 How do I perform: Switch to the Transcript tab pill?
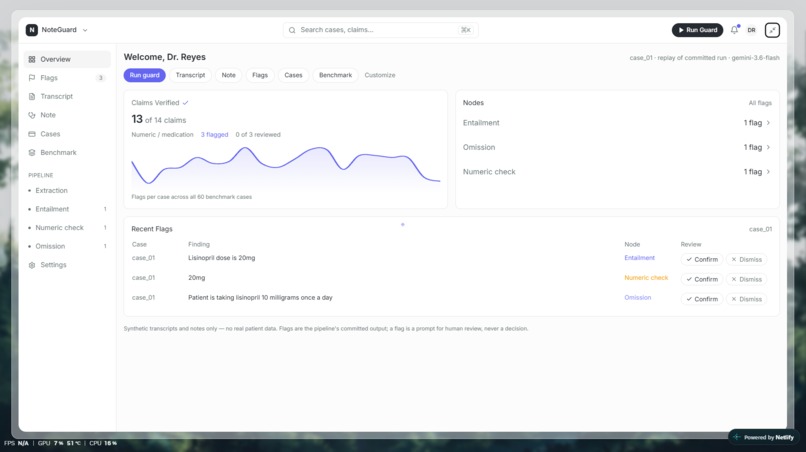(x=190, y=75)
